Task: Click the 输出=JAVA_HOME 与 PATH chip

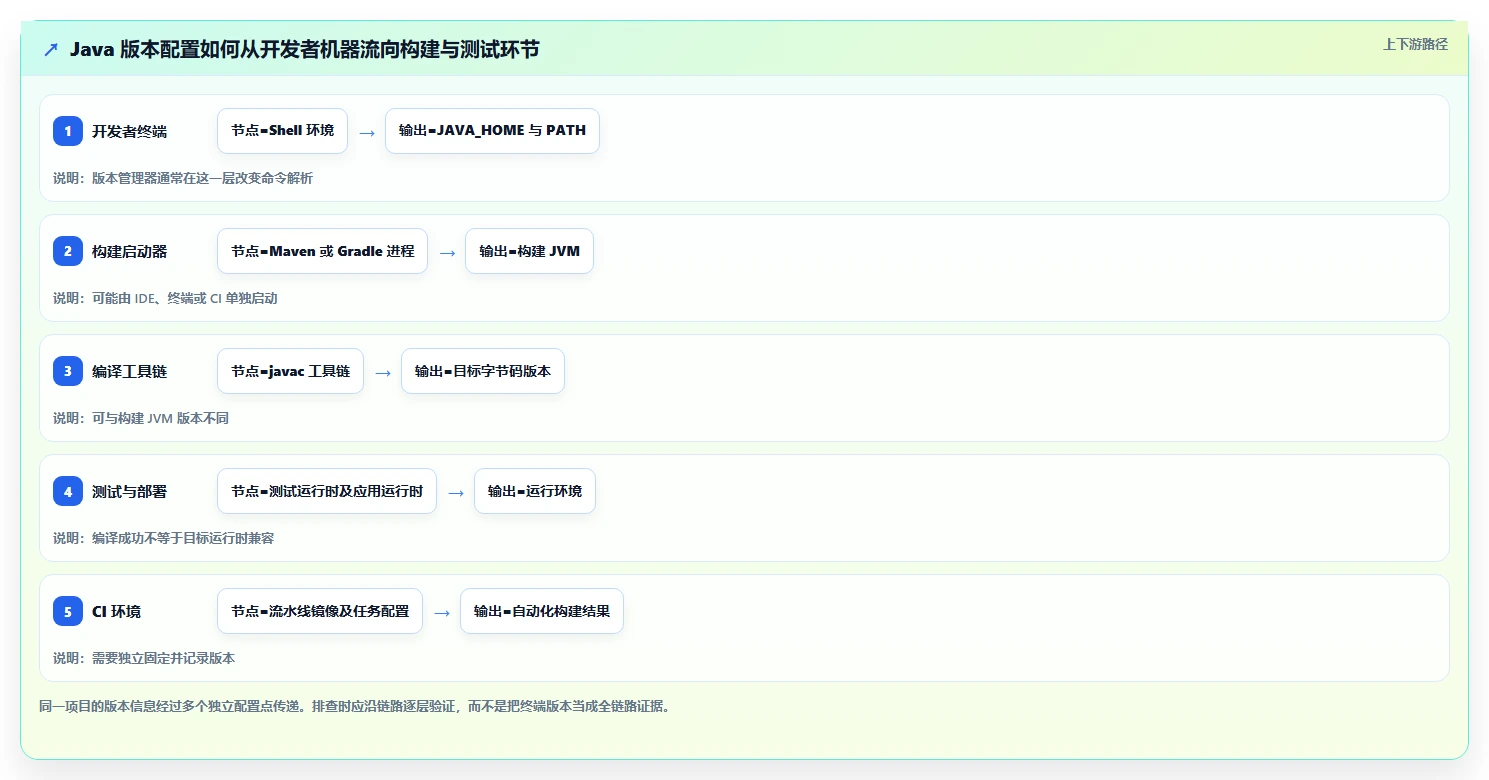Action: tap(492, 131)
